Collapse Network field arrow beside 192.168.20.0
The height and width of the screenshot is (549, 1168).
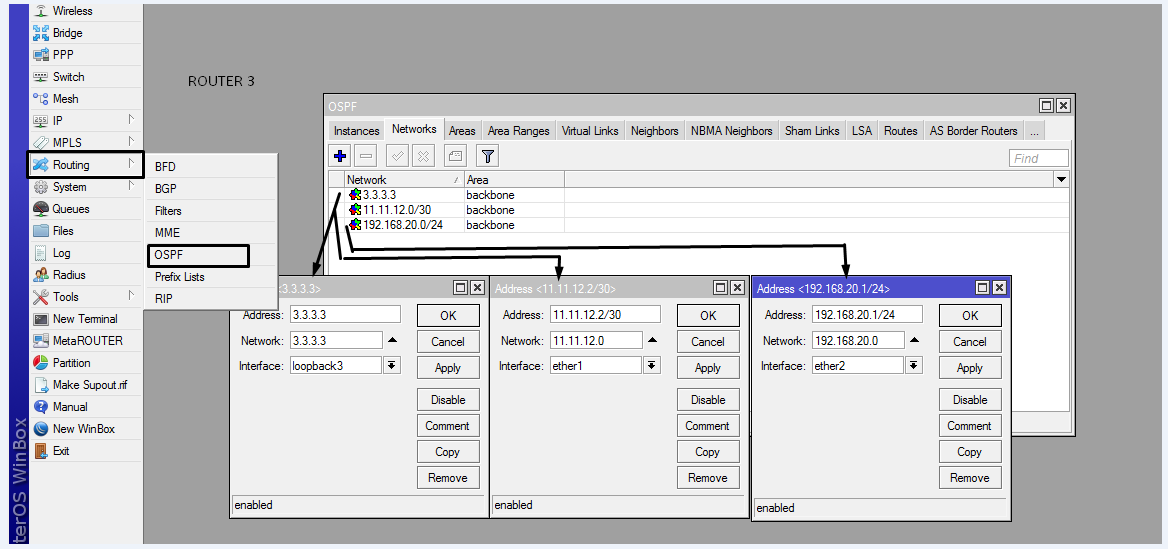(915, 340)
